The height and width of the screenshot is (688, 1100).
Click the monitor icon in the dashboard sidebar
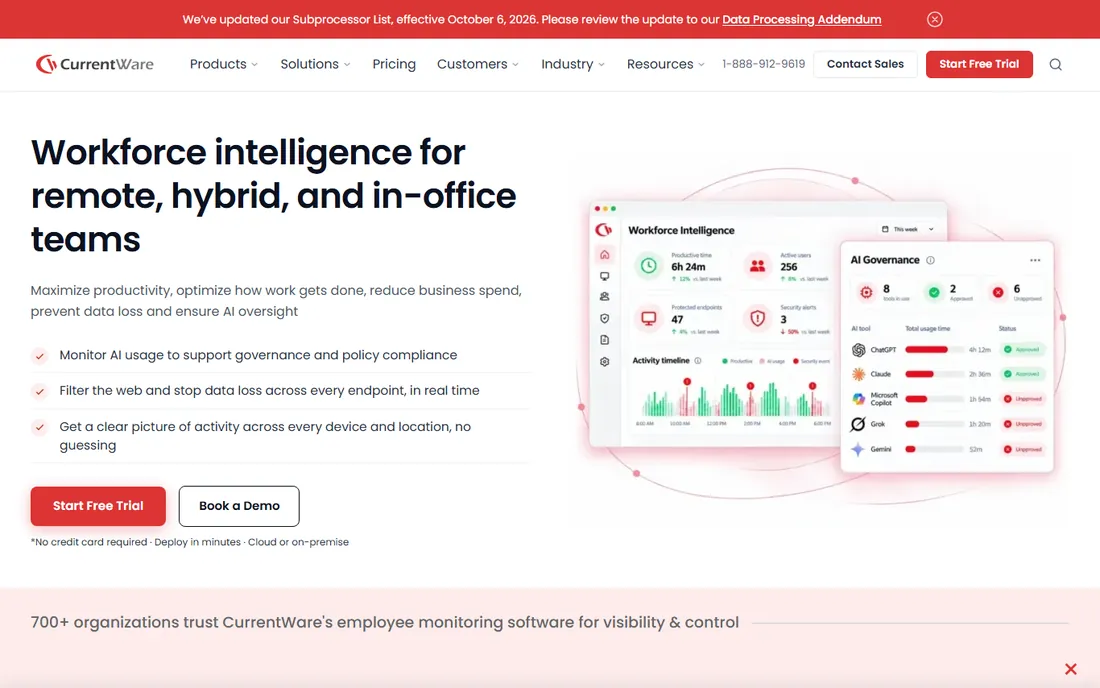(x=604, y=276)
